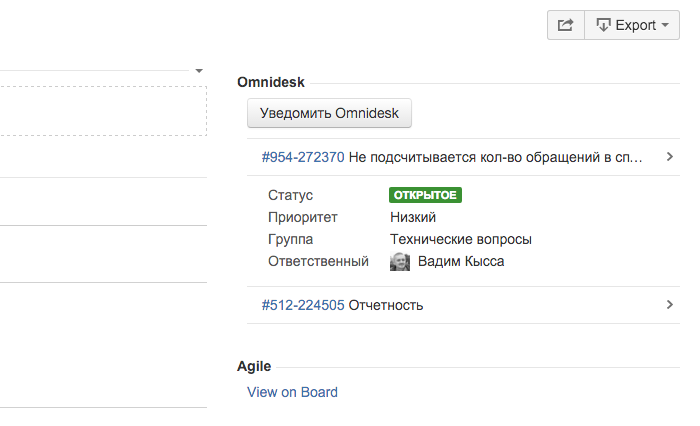Screen dimensions: 700x426
Task: Click the small dropdown arrow above dashed box
Action: coord(199,71)
